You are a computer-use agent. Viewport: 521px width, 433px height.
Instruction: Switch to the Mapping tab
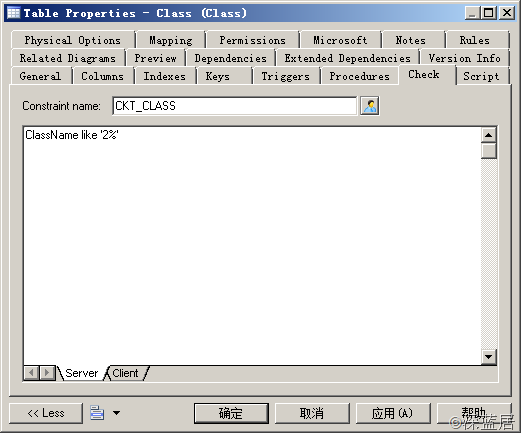[x=171, y=40]
